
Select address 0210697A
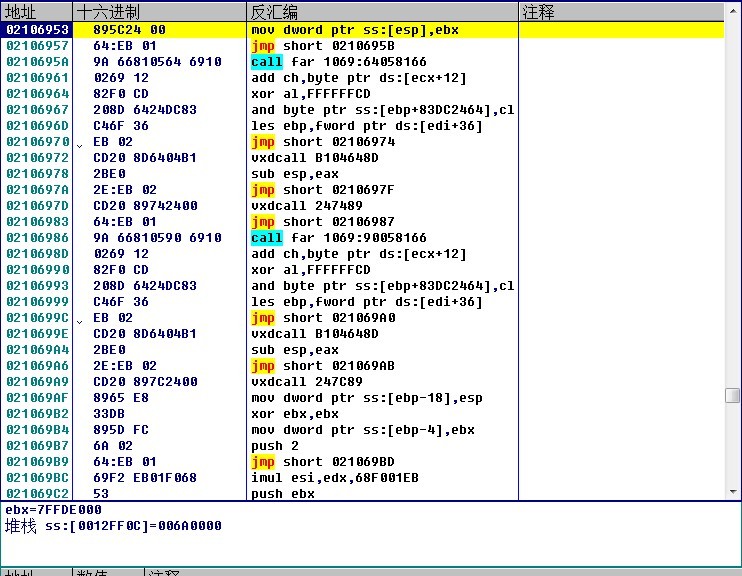coord(37,190)
